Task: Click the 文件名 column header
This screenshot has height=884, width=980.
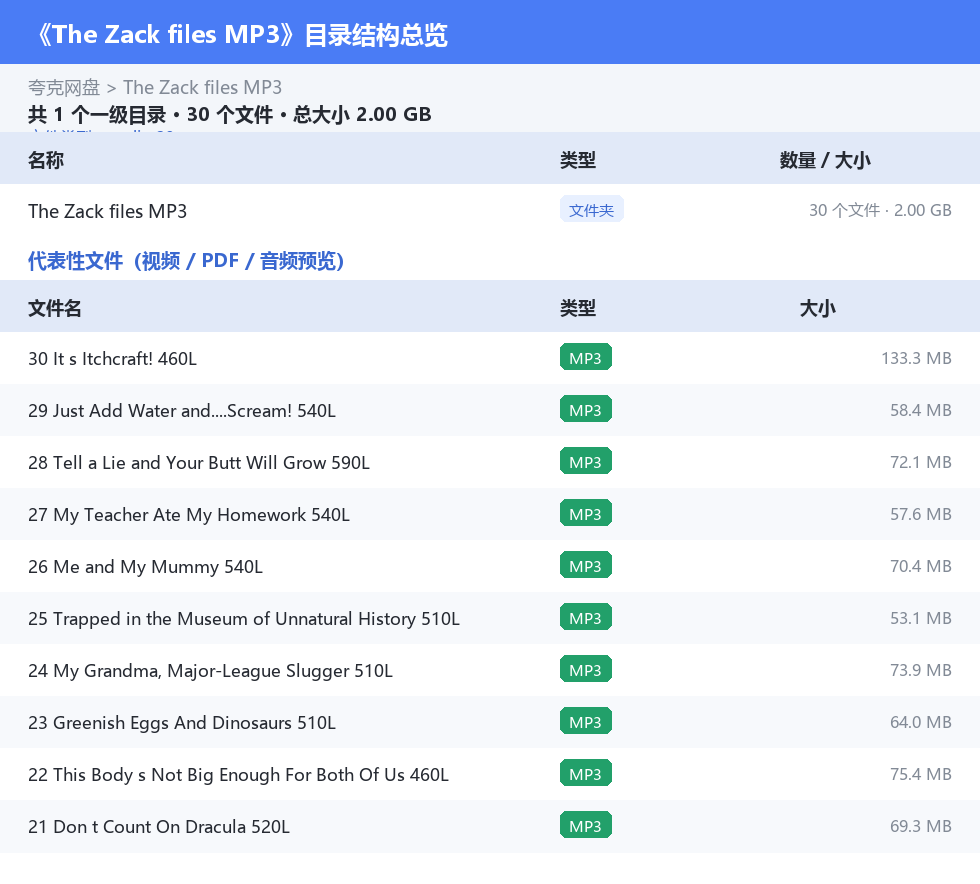Action: 54,308
